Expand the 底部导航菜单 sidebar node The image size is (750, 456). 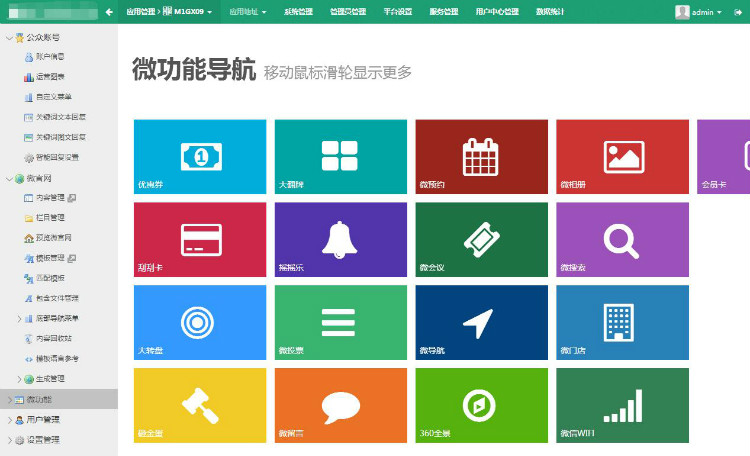[19, 318]
